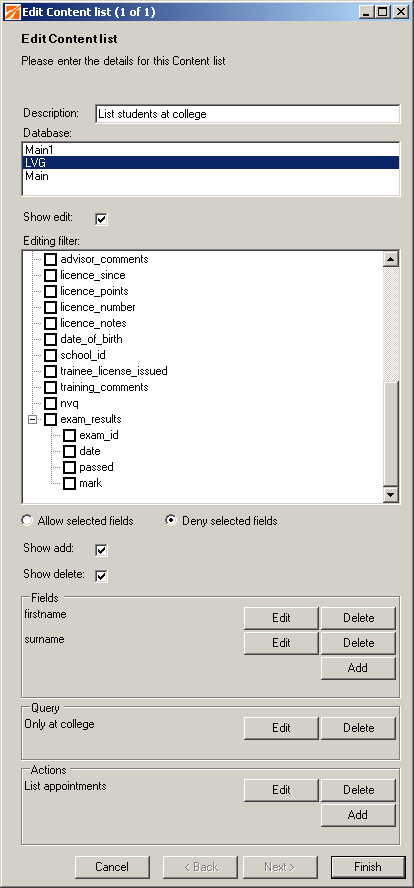Select Main1 in the Database list
This screenshot has height=888, width=414.
(211, 150)
